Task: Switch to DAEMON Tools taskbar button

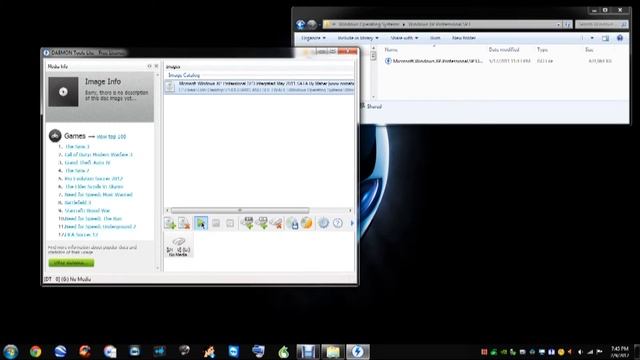Action: point(358,351)
